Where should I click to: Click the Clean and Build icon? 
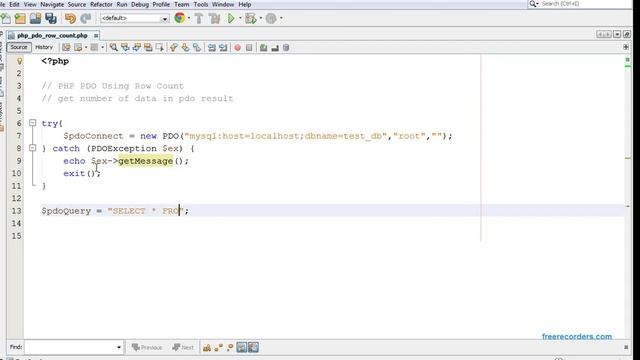(214, 18)
